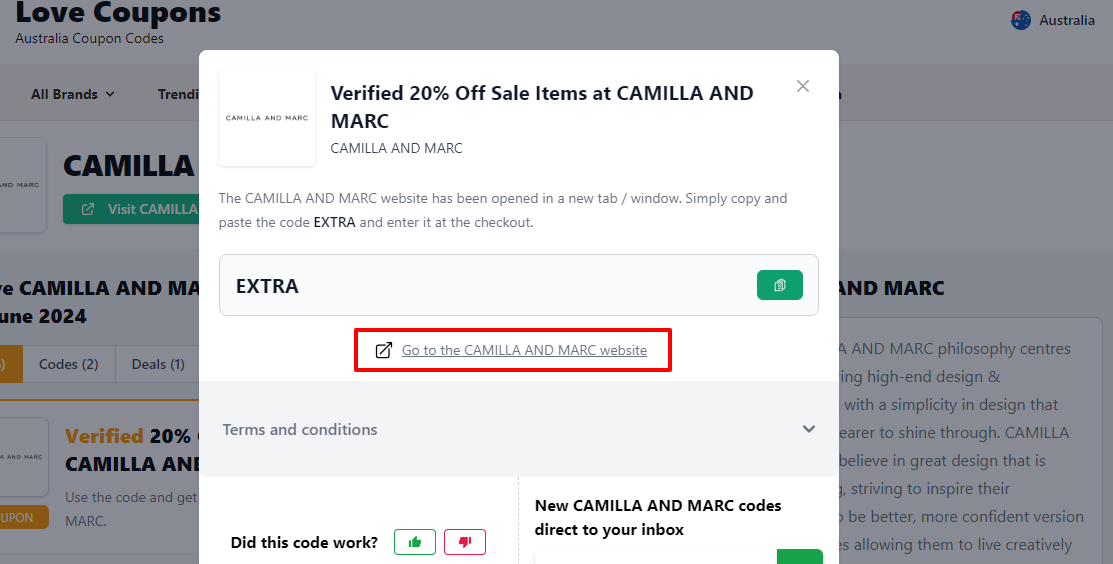Viewport: 1113px width, 564px height.
Task: Click the green thumbs up icon
Action: point(415,542)
